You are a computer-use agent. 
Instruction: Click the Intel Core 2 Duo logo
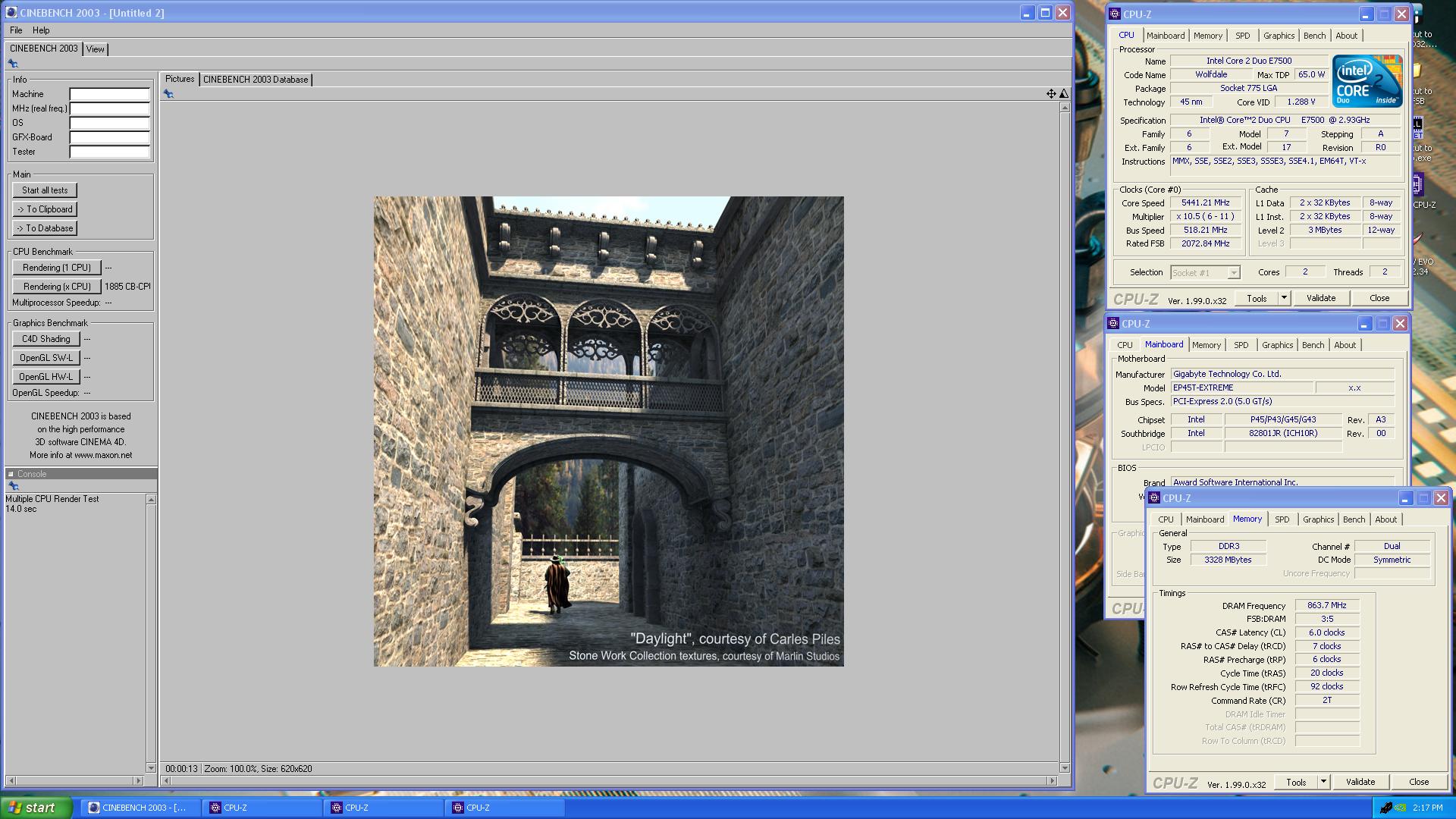pos(1367,81)
